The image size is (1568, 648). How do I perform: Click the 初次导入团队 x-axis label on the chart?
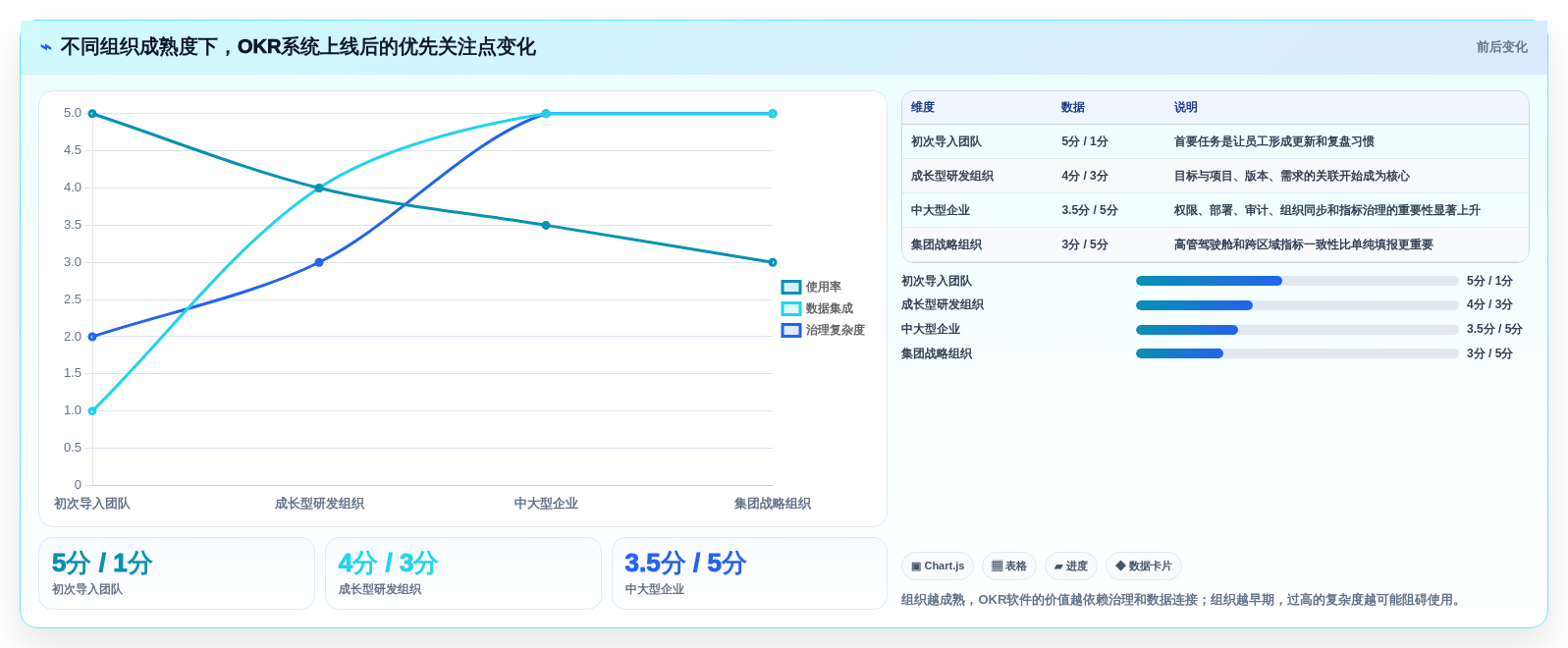coord(92,504)
